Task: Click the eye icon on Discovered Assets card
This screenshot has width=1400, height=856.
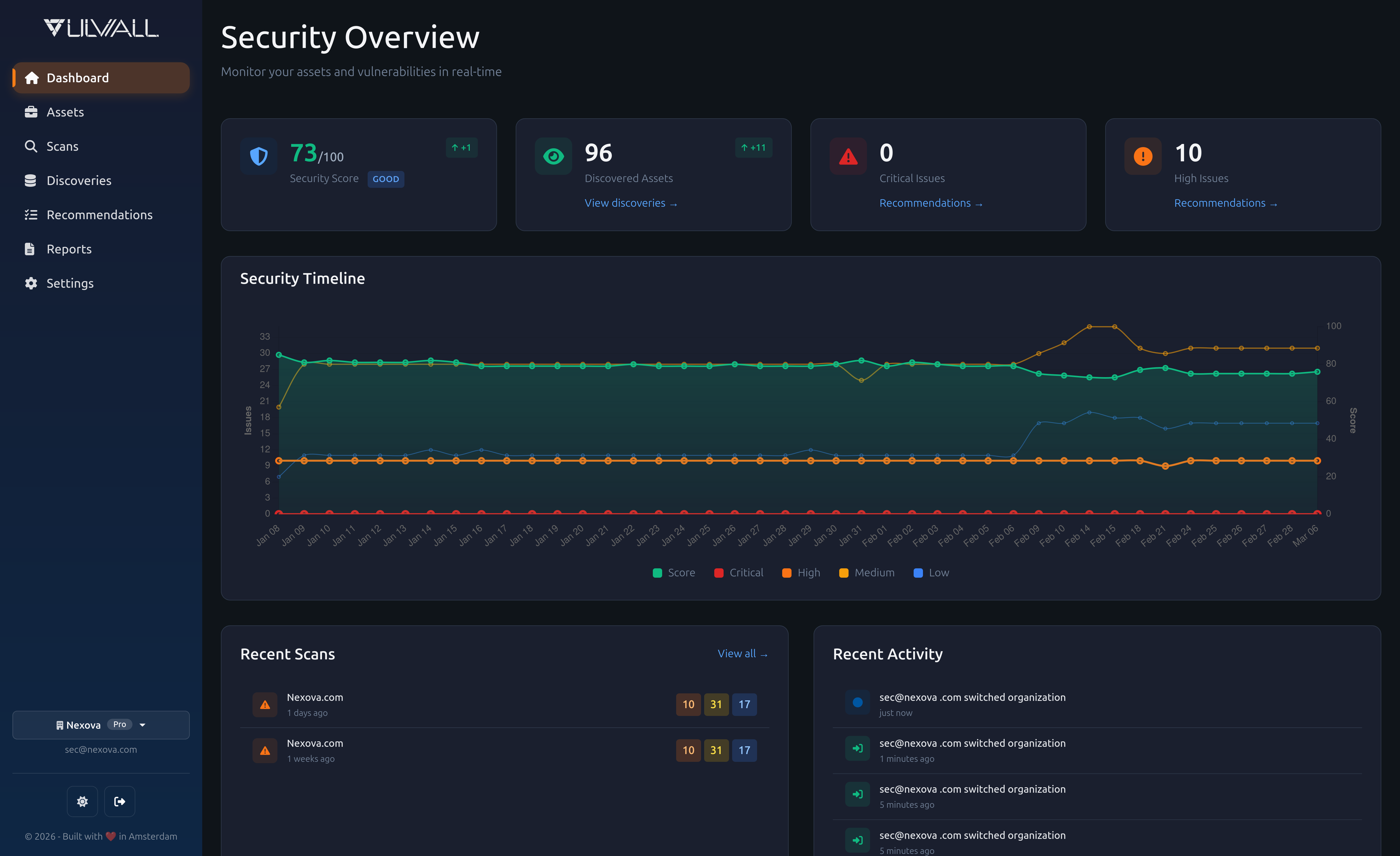Action: pyautogui.click(x=553, y=156)
